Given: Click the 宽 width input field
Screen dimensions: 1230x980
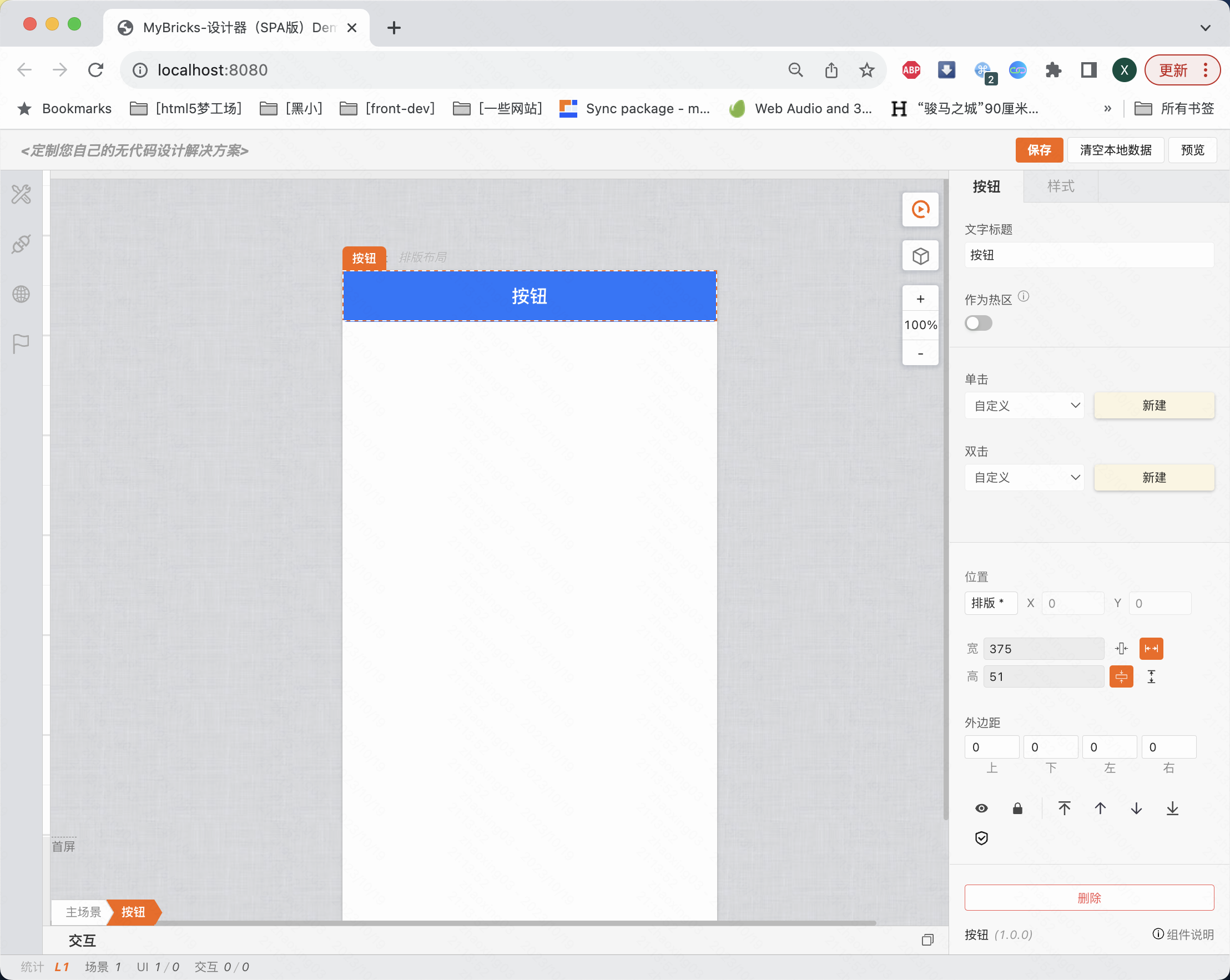Looking at the screenshot, I should (x=1044, y=649).
